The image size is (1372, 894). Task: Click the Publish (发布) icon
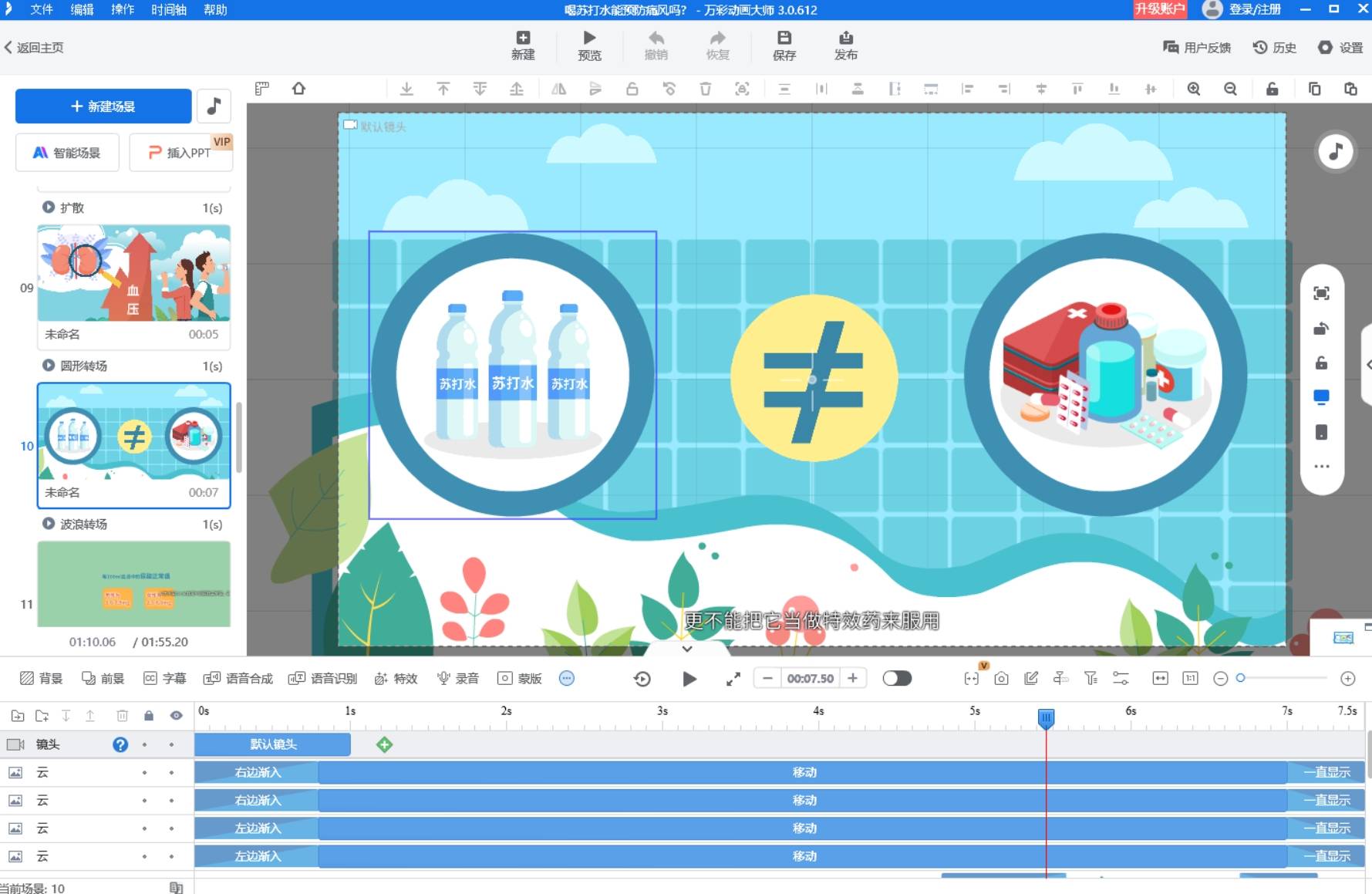click(x=845, y=38)
